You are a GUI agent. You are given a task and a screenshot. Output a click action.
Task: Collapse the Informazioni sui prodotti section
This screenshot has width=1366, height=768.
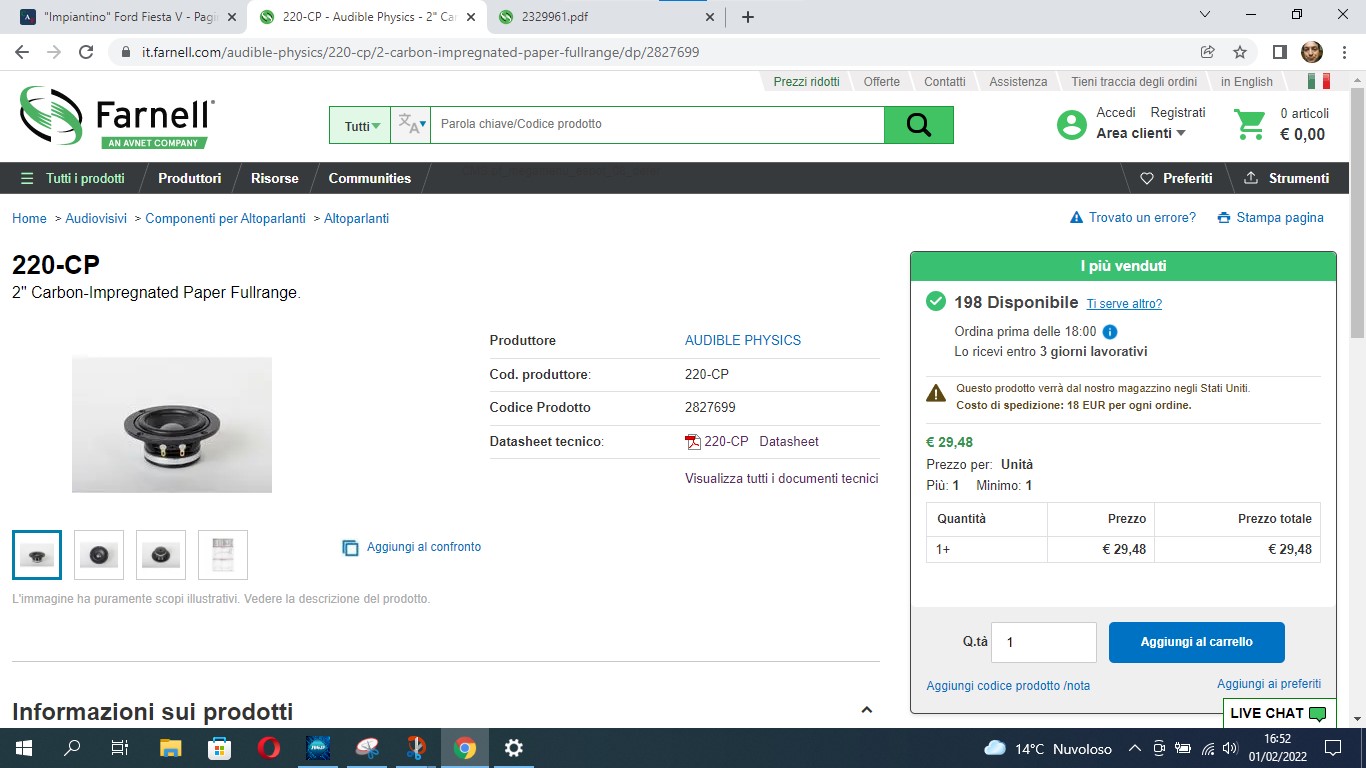[x=866, y=710]
